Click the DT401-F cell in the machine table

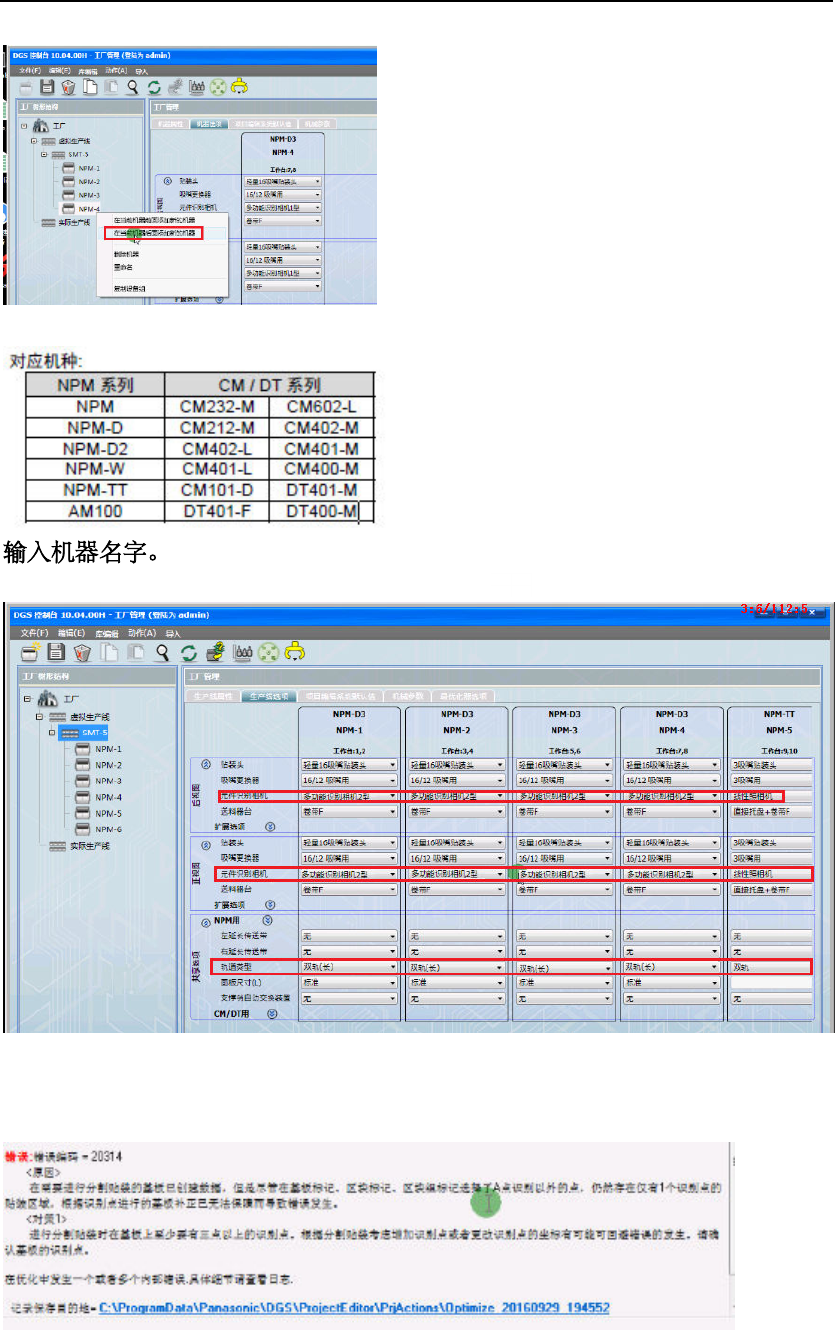[x=217, y=513]
